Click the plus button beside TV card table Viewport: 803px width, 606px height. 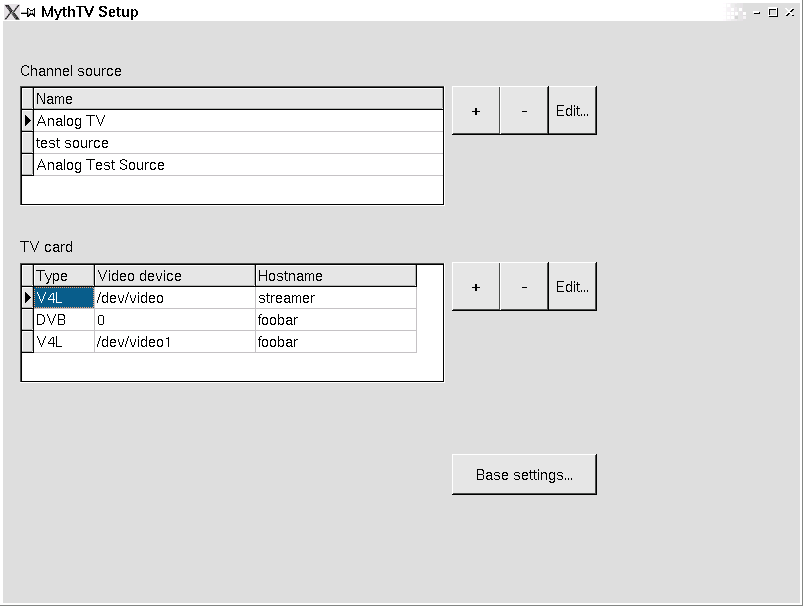(476, 287)
